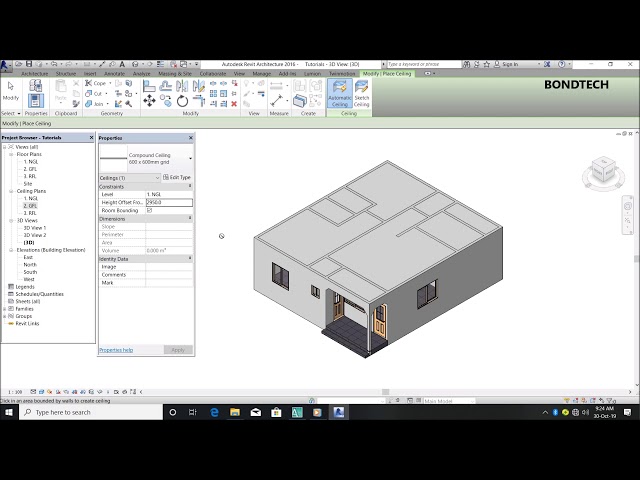Select the {3D} view in browser
The height and width of the screenshot is (480, 640).
(29, 242)
